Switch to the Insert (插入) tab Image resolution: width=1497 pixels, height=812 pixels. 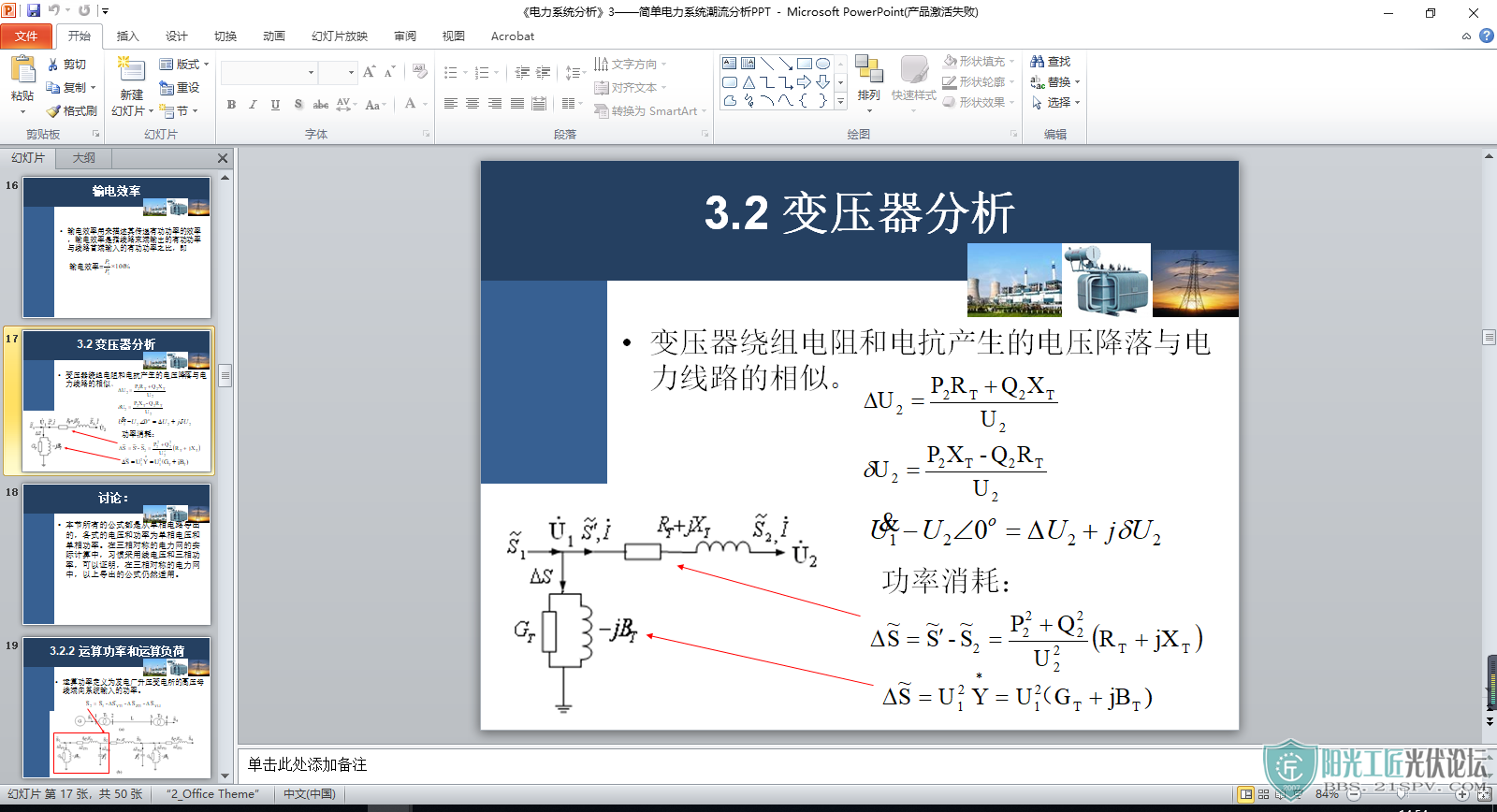pyautogui.click(x=127, y=36)
